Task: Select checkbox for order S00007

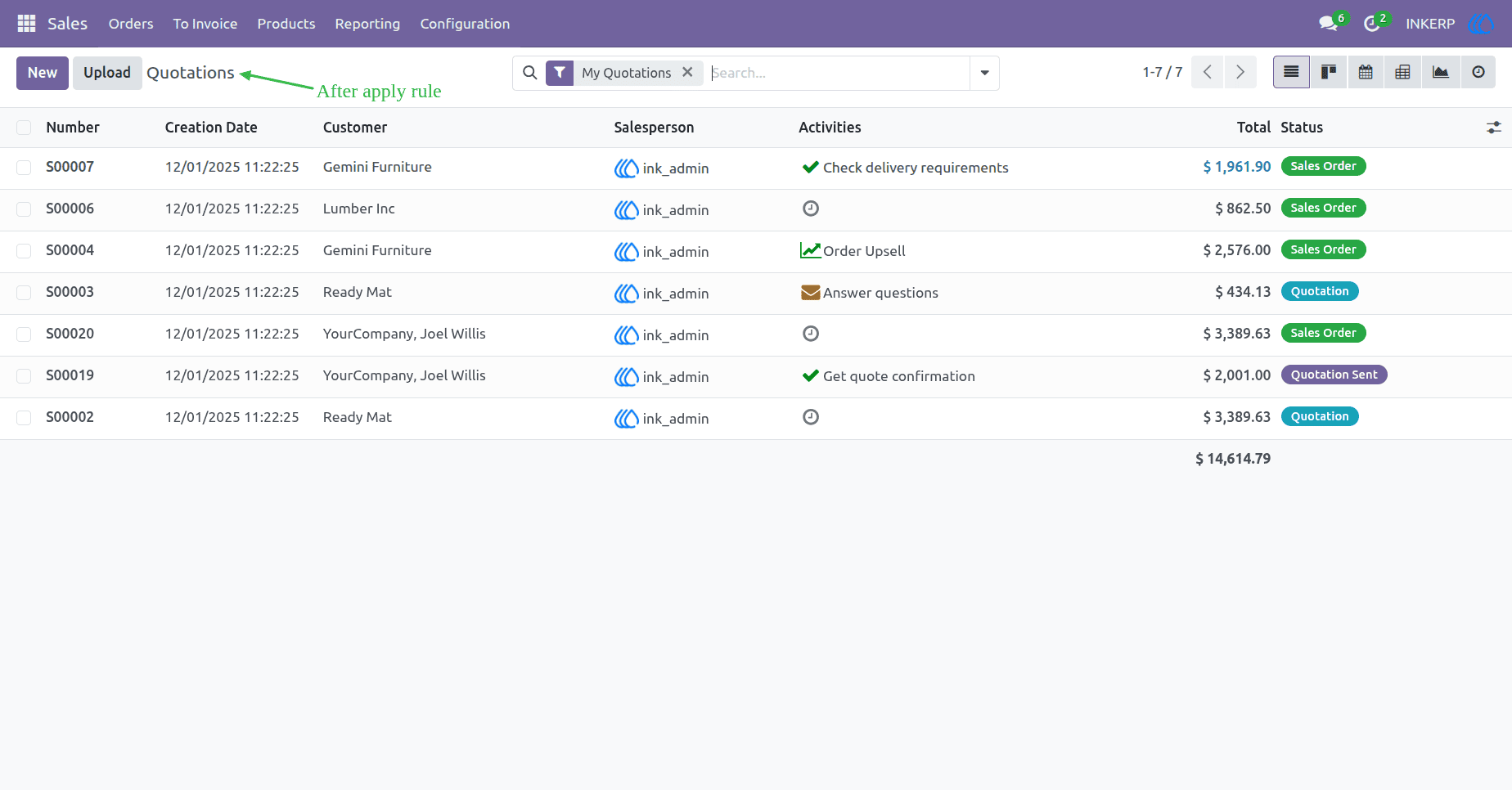Action: 24,168
